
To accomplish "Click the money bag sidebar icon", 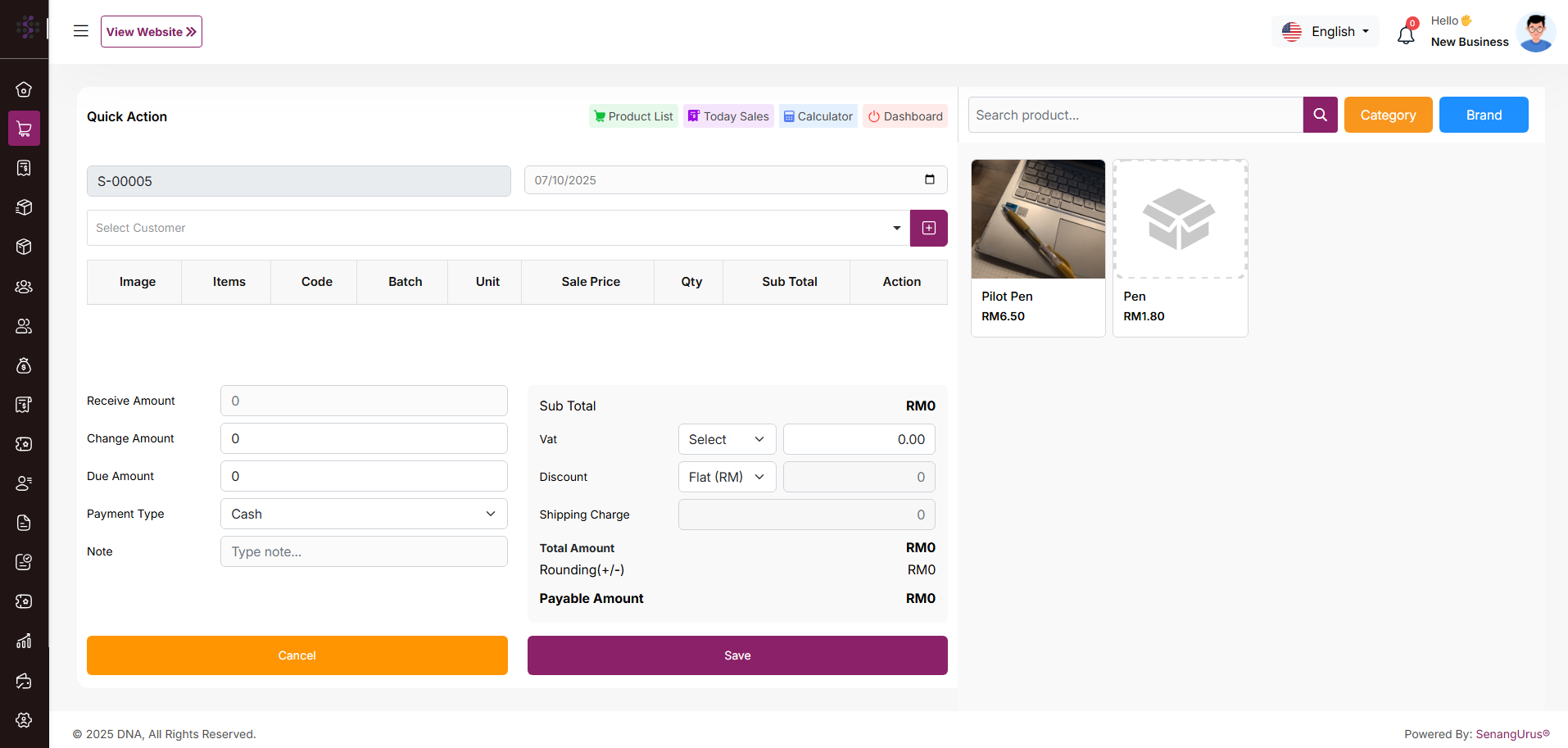I will pos(24,365).
